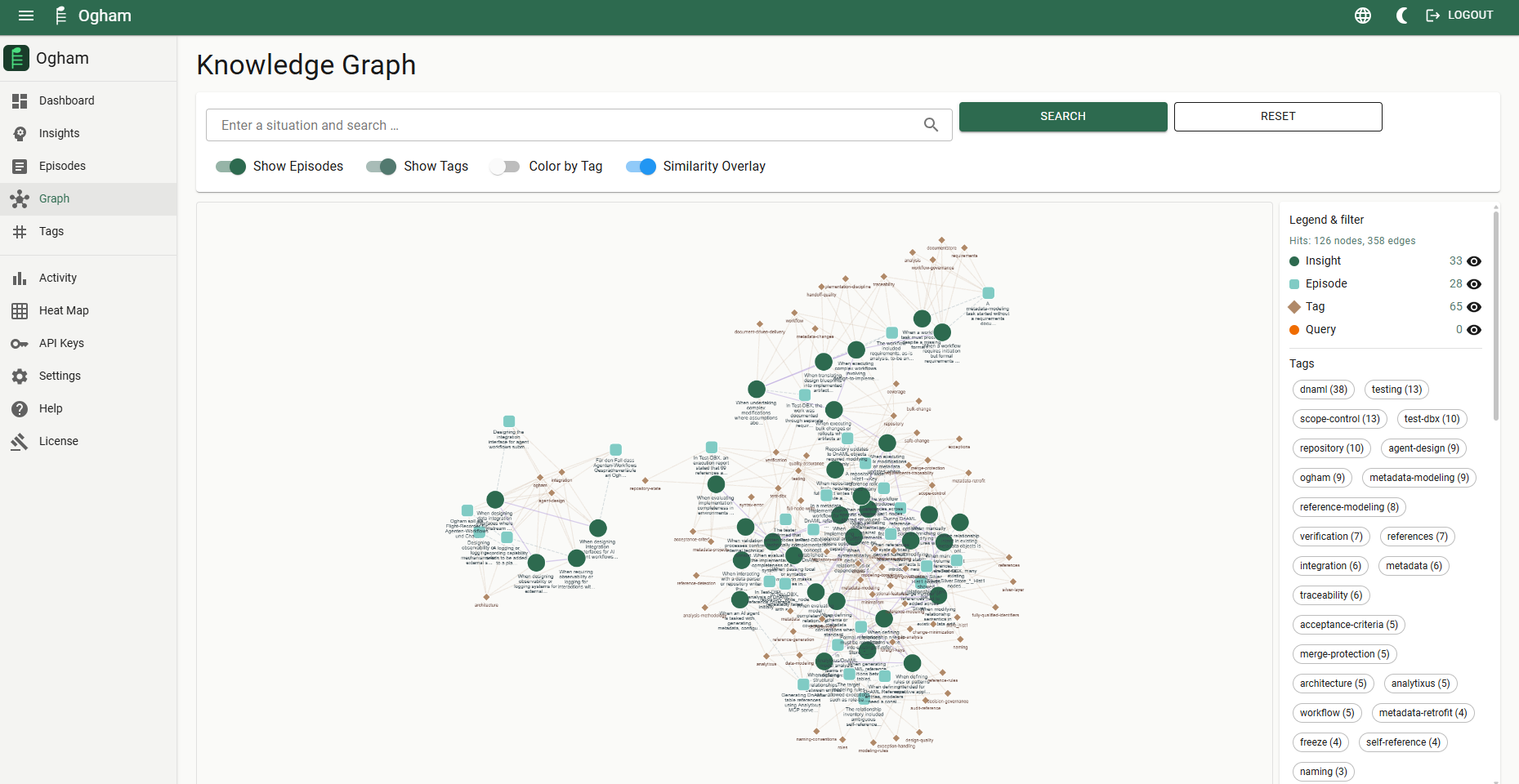
Task: Click the Graph nodes icon
Action: tap(20, 198)
